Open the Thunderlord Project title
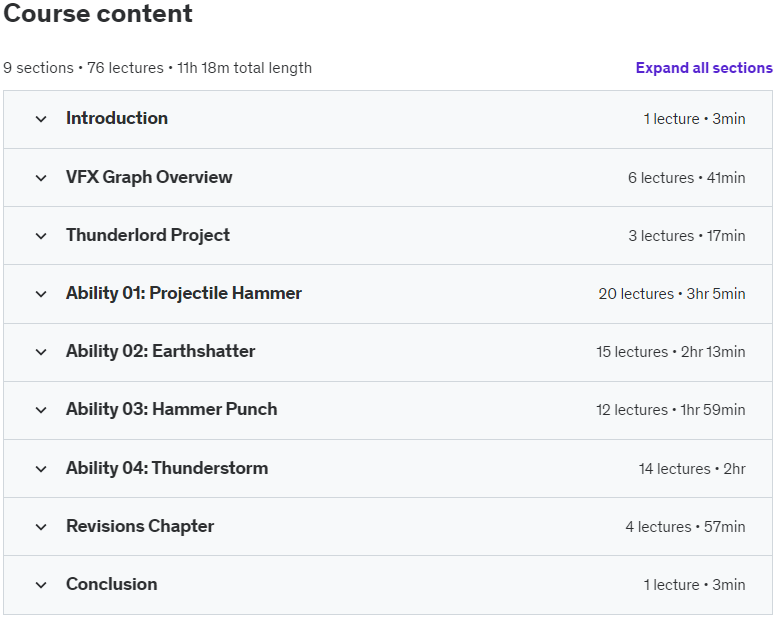Viewport: 776px width, 618px height. (148, 235)
